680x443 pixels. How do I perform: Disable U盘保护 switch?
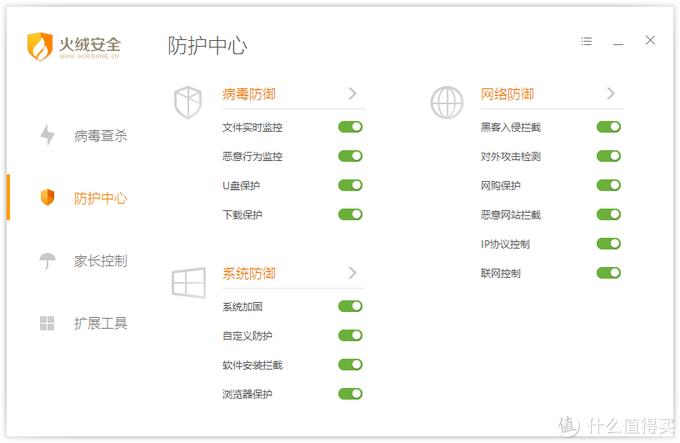pyautogui.click(x=350, y=185)
